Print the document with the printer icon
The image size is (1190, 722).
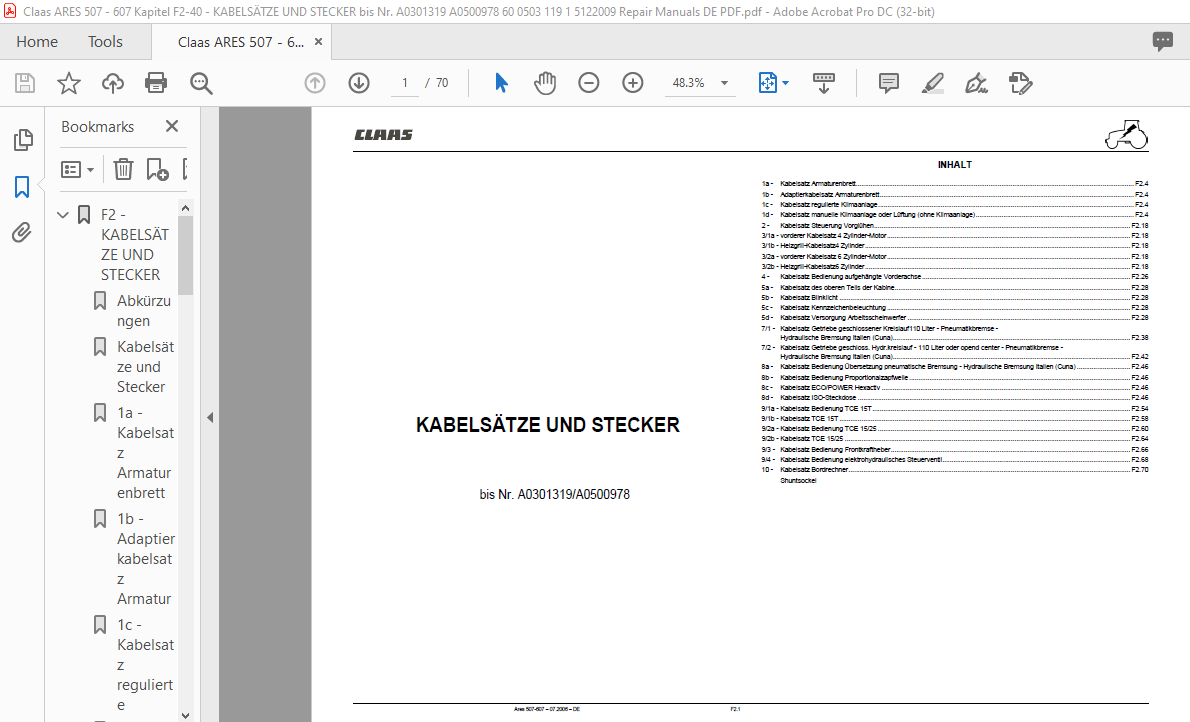coord(156,83)
